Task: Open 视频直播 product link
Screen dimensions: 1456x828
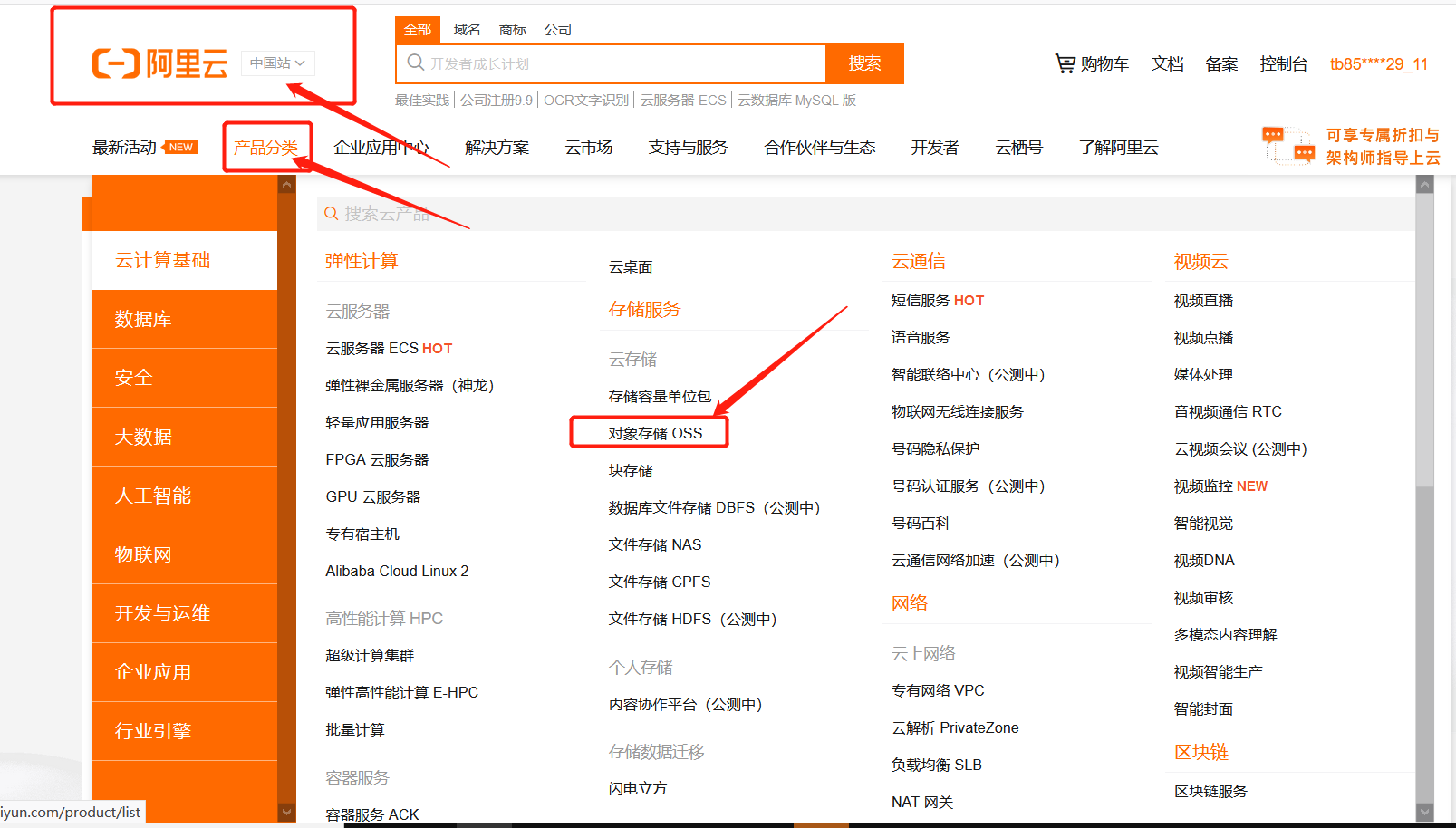Action: [1203, 301]
